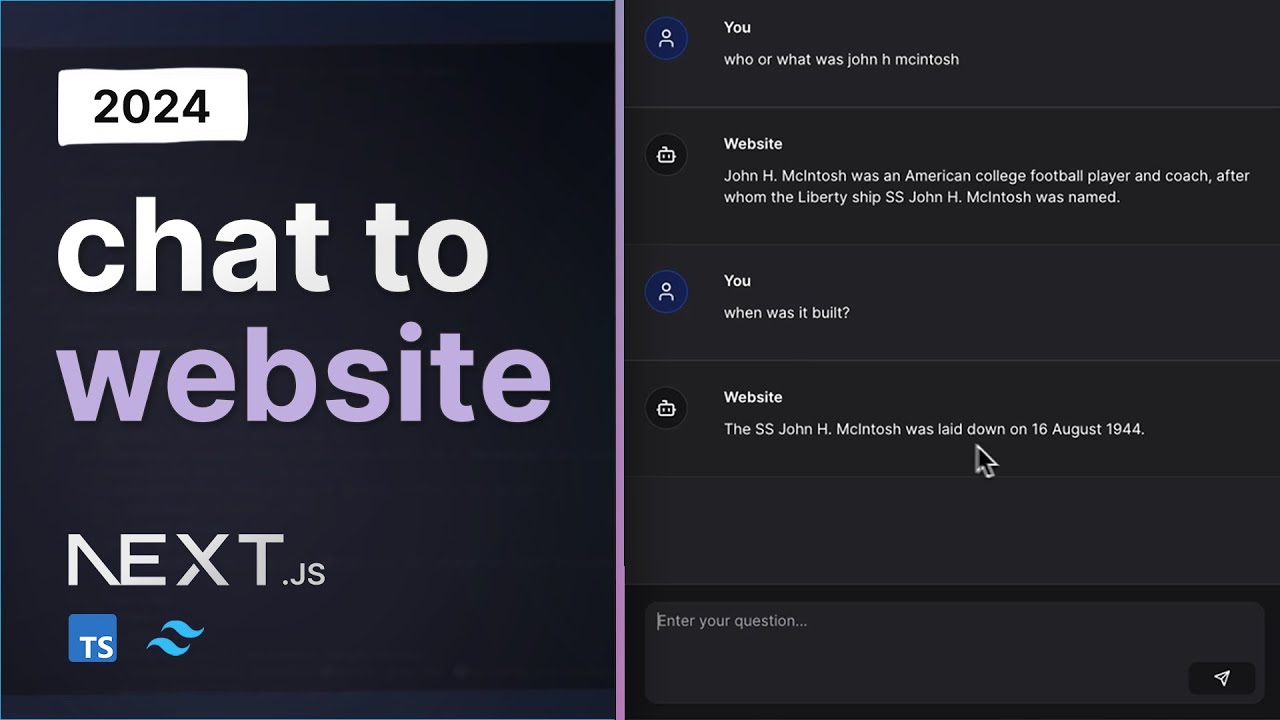Click the NEXT.JS logo
The height and width of the screenshot is (720, 1280).
196,560
